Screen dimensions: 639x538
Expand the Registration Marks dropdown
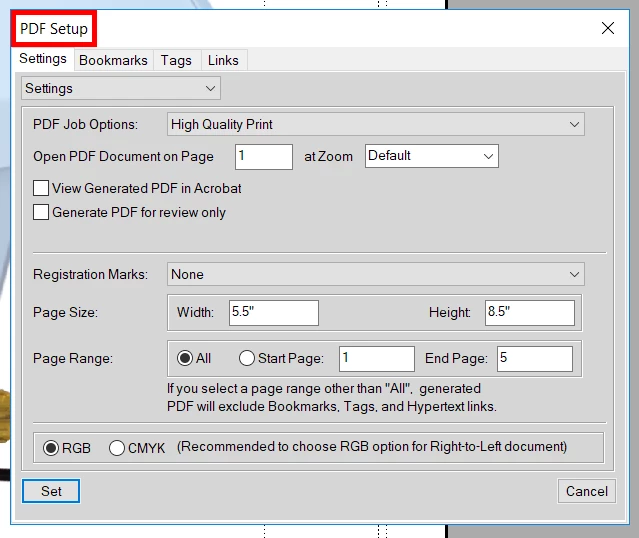376,274
